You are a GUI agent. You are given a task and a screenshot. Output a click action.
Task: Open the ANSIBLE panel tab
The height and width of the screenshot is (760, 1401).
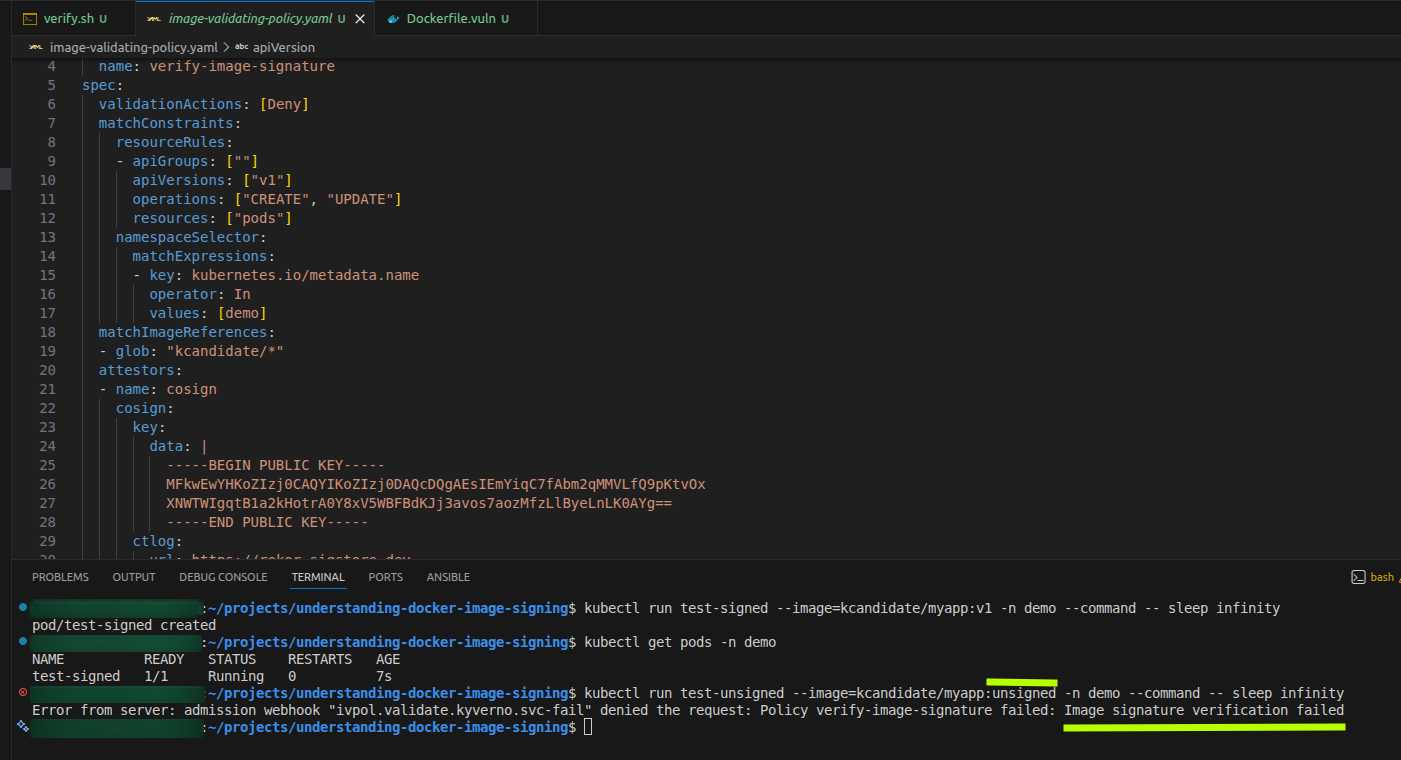pos(448,577)
